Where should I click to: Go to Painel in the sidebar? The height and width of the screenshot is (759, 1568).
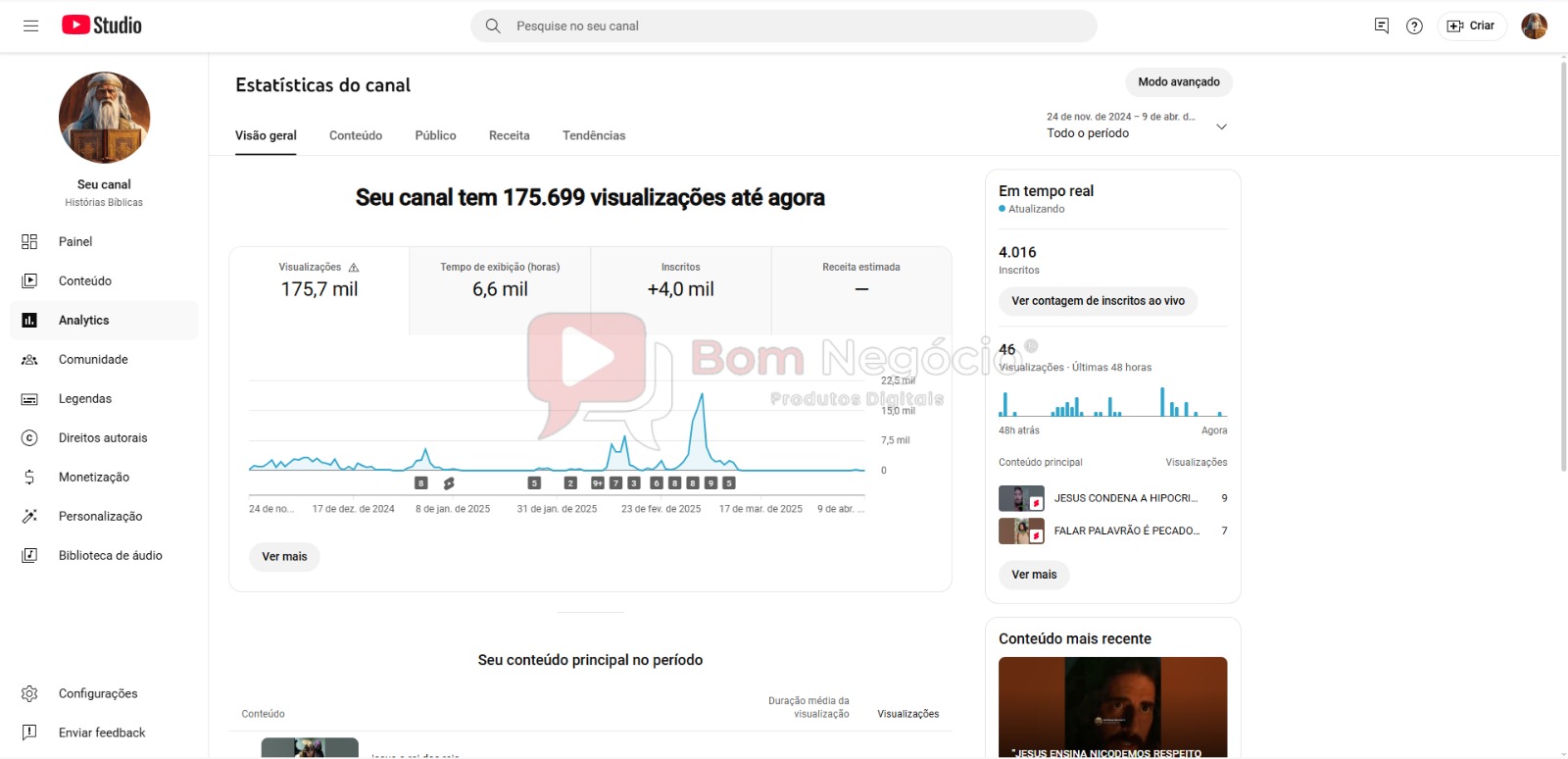pos(104,241)
